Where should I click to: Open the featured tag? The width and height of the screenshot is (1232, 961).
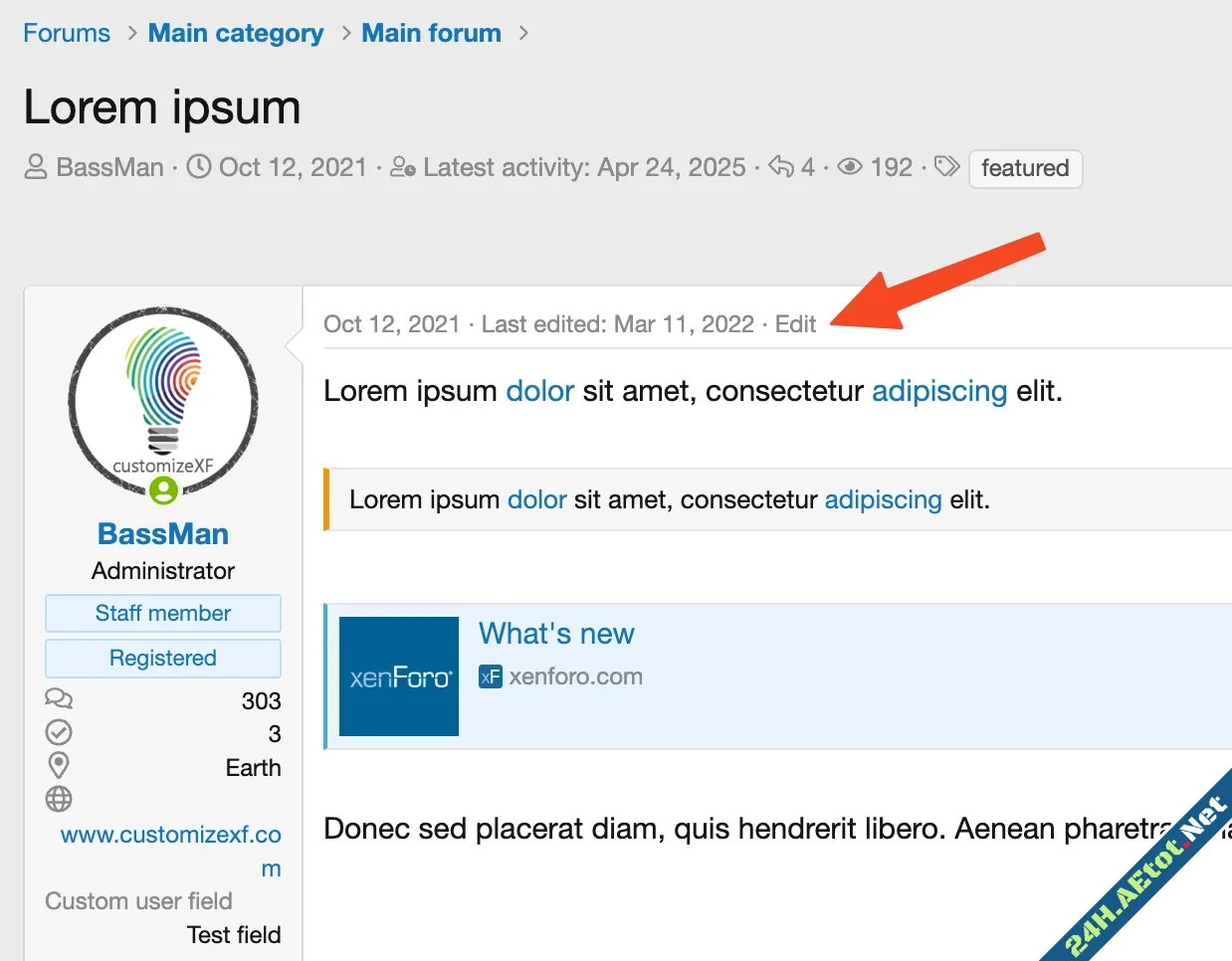tap(1024, 168)
